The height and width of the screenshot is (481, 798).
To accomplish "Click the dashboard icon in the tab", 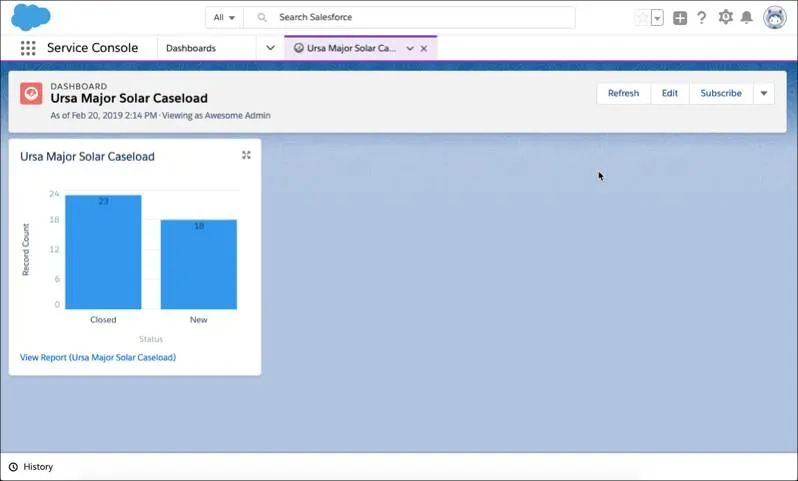I will tap(299, 48).
